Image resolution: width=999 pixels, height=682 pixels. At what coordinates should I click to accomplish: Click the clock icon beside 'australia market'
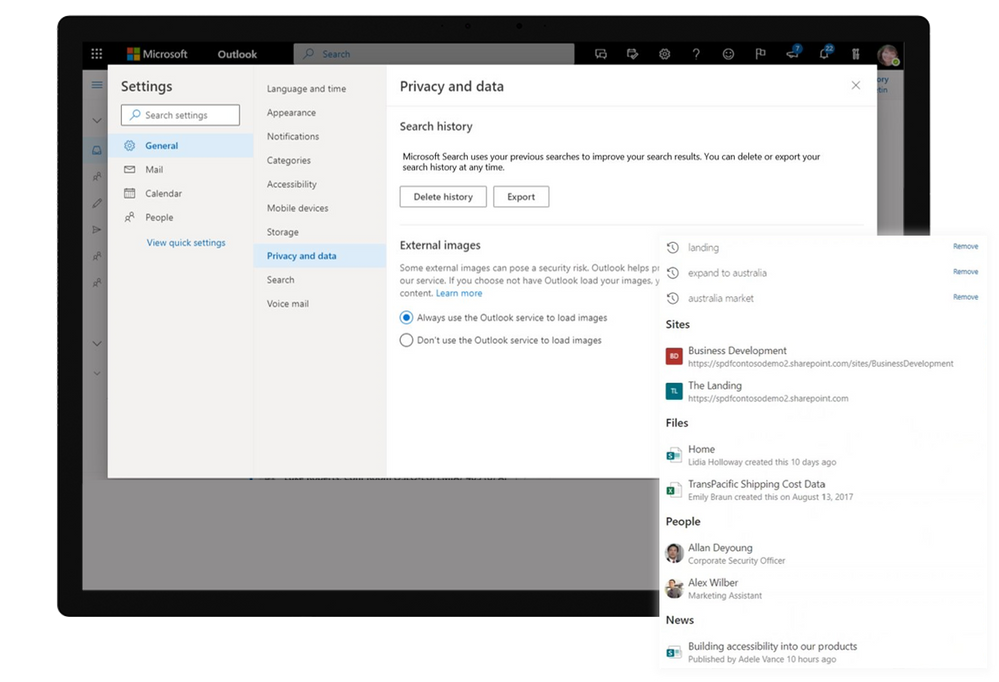(x=673, y=298)
